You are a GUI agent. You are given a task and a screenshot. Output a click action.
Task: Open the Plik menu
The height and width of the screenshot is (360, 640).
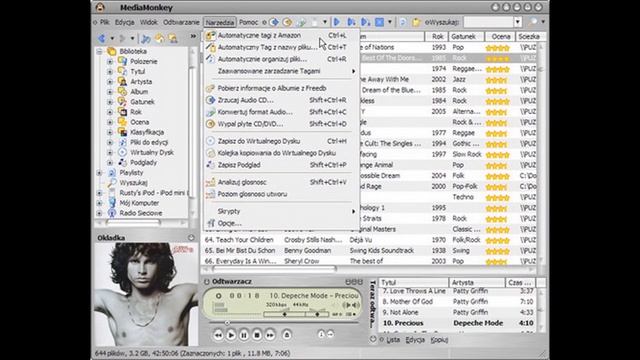pyautogui.click(x=104, y=22)
